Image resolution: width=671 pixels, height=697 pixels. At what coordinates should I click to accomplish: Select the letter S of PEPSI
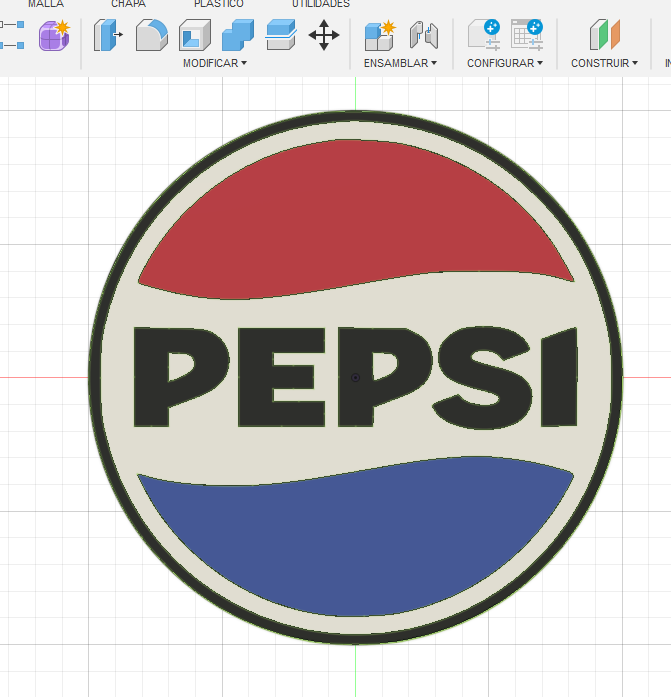483,378
